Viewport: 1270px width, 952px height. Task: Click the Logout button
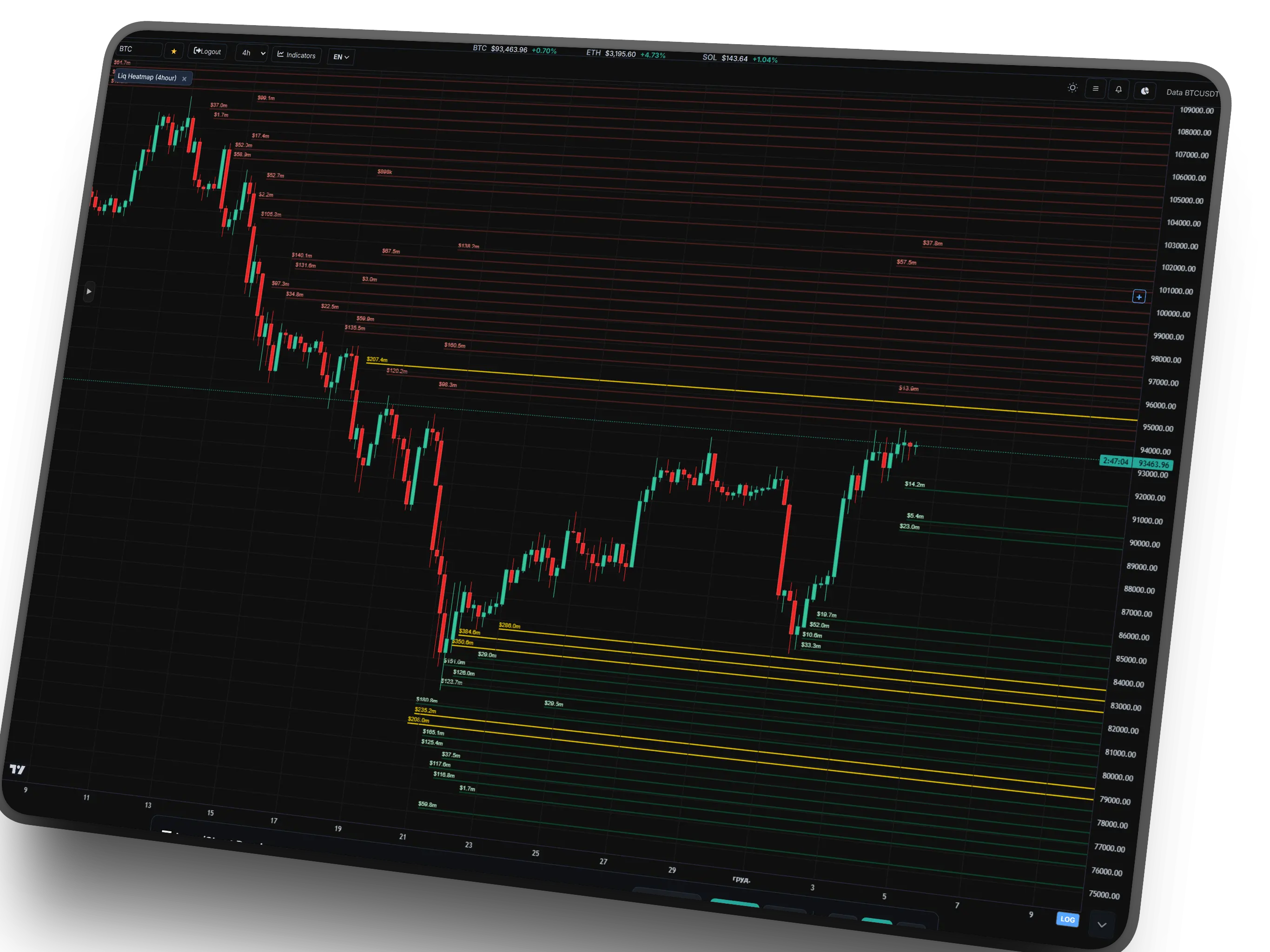click(207, 51)
